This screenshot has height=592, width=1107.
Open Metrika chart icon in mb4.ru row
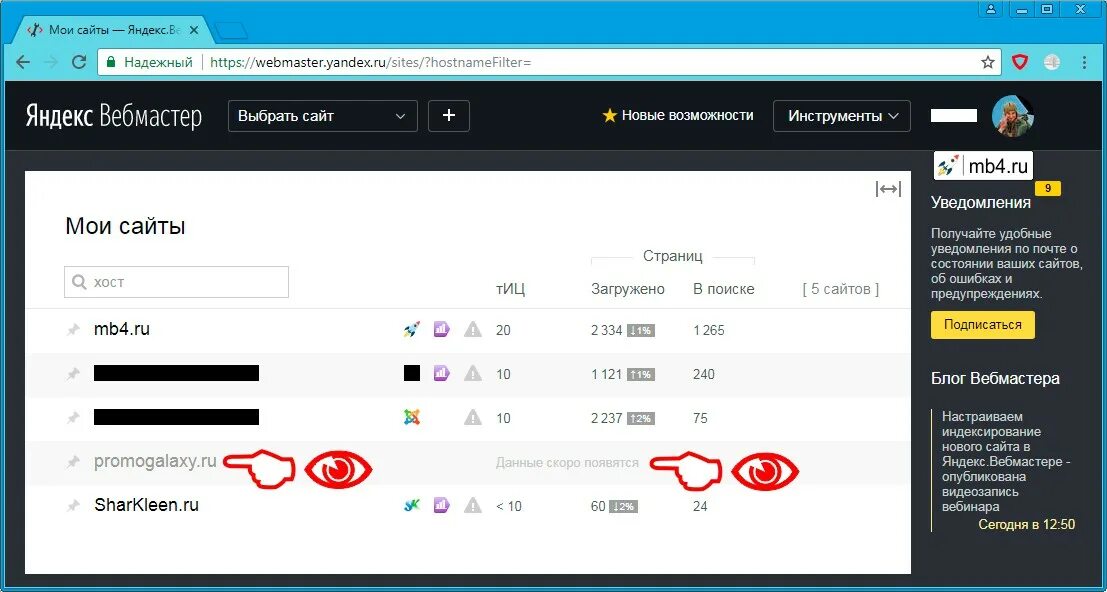pos(441,329)
